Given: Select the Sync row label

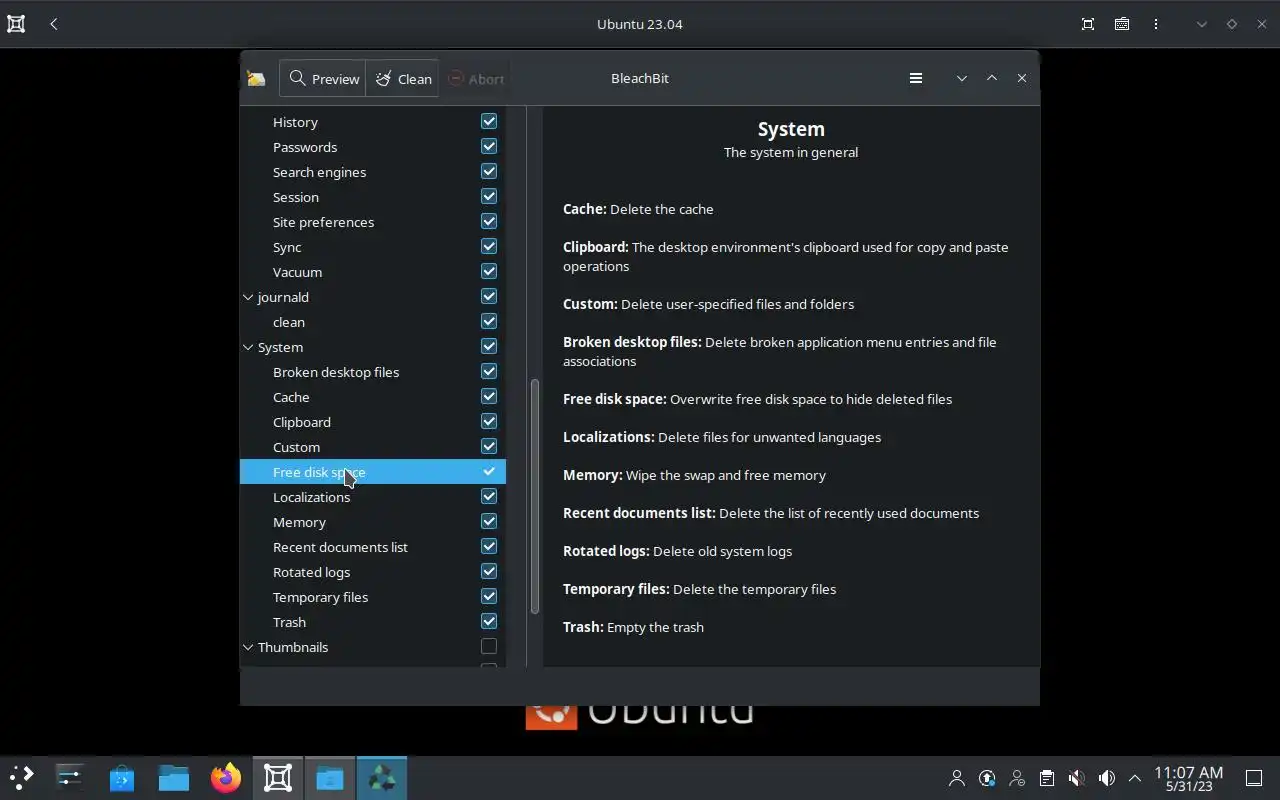Looking at the screenshot, I should [x=287, y=247].
